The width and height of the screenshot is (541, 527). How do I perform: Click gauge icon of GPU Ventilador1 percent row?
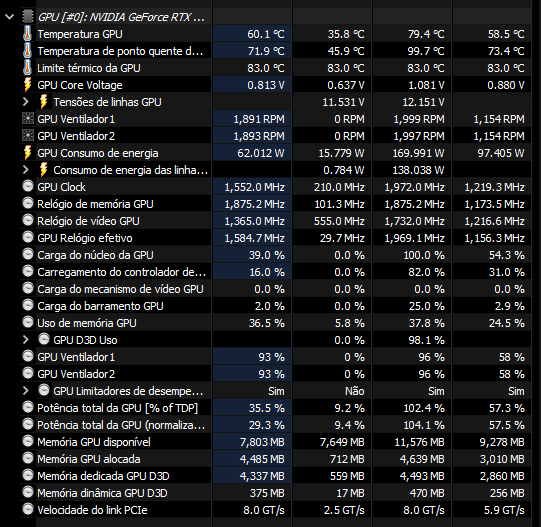coord(28,356)
